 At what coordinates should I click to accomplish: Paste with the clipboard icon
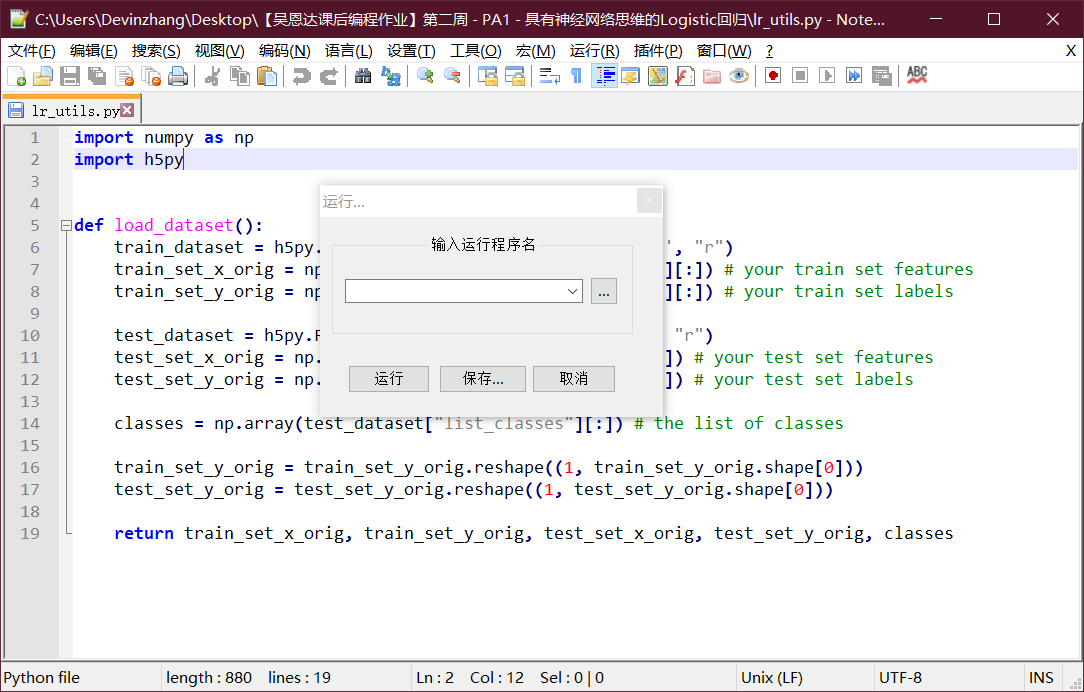click(267, 76)
